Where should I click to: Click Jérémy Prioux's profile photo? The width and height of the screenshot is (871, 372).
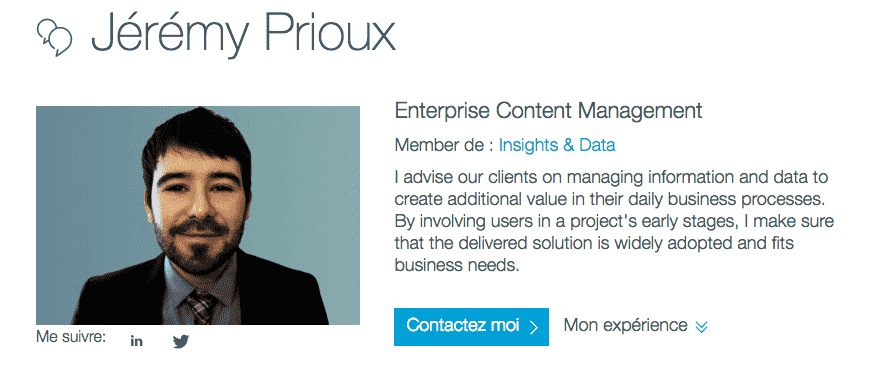pos(198,215)
